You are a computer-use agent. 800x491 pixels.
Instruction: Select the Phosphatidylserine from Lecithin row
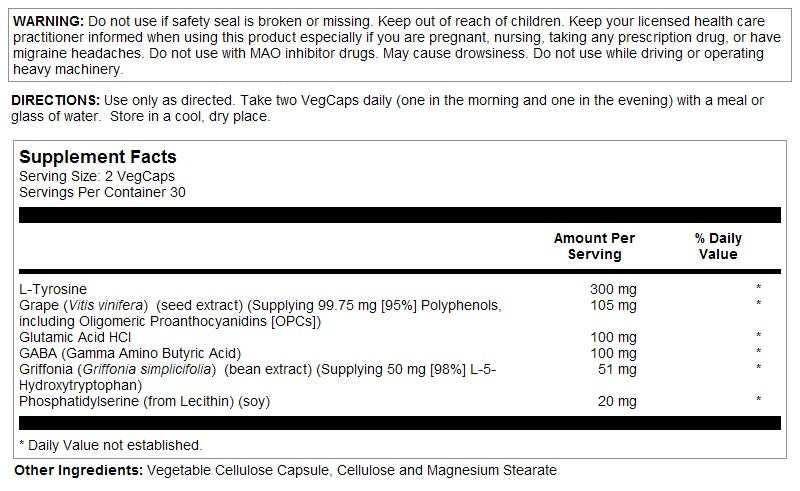point(145,401)
